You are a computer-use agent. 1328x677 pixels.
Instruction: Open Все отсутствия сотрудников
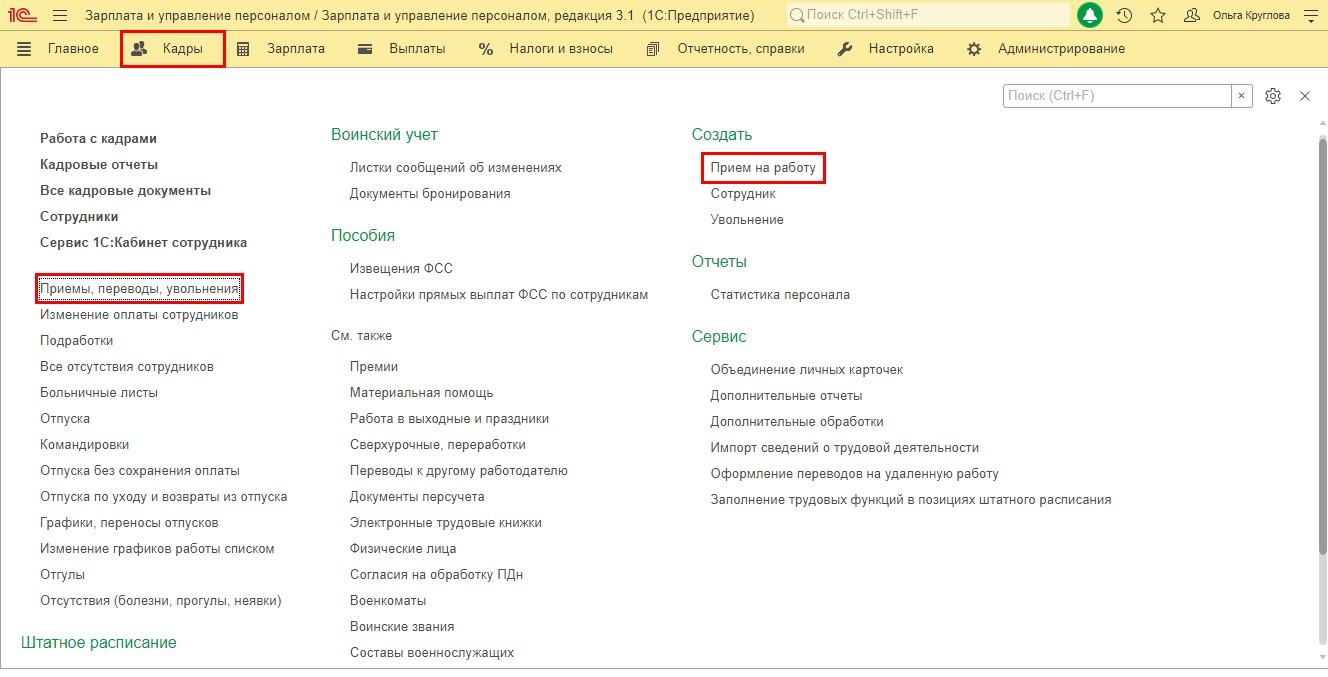point(127,367)
